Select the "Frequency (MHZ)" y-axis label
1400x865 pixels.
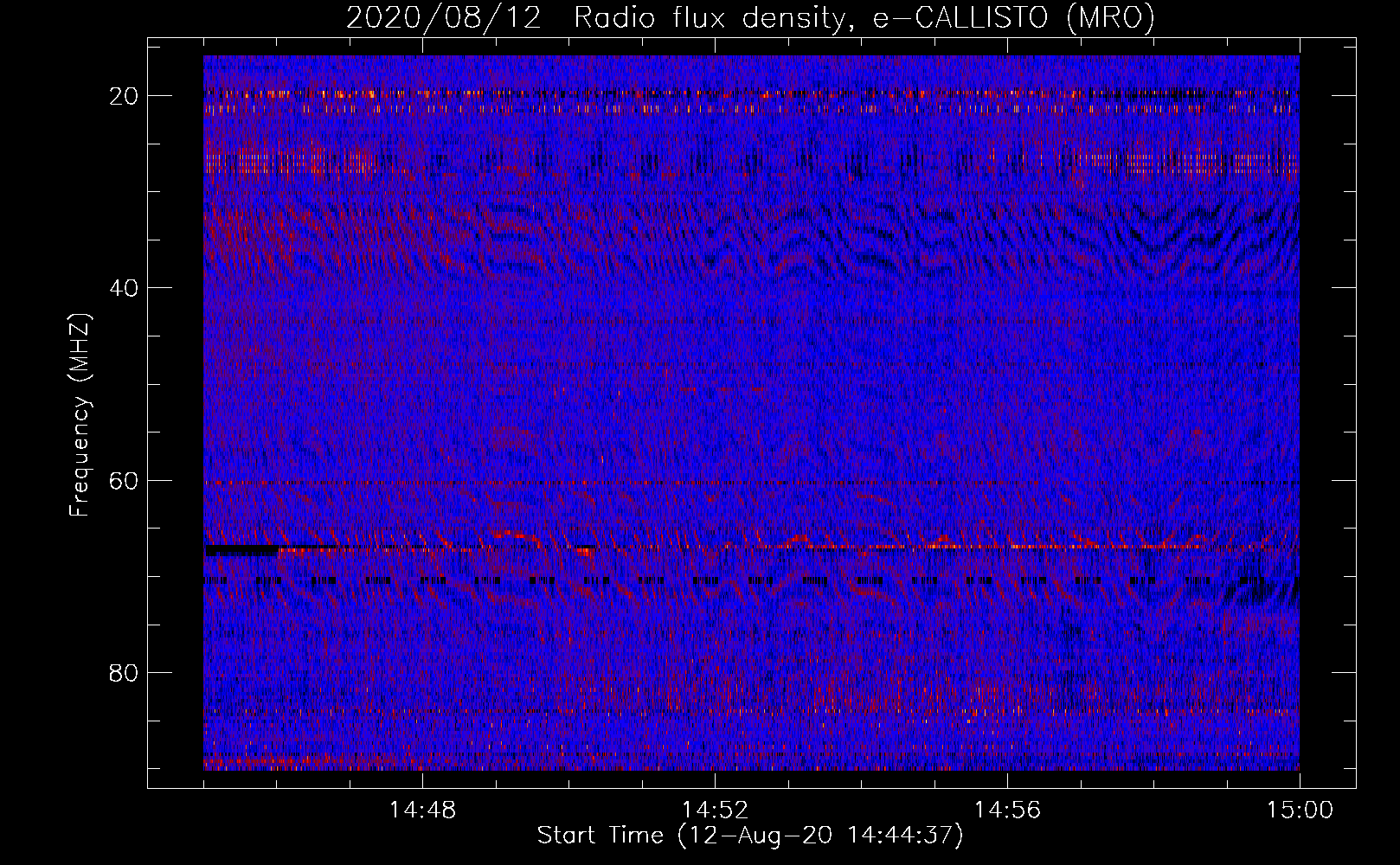pyautogui.click(x=80, y=415)
